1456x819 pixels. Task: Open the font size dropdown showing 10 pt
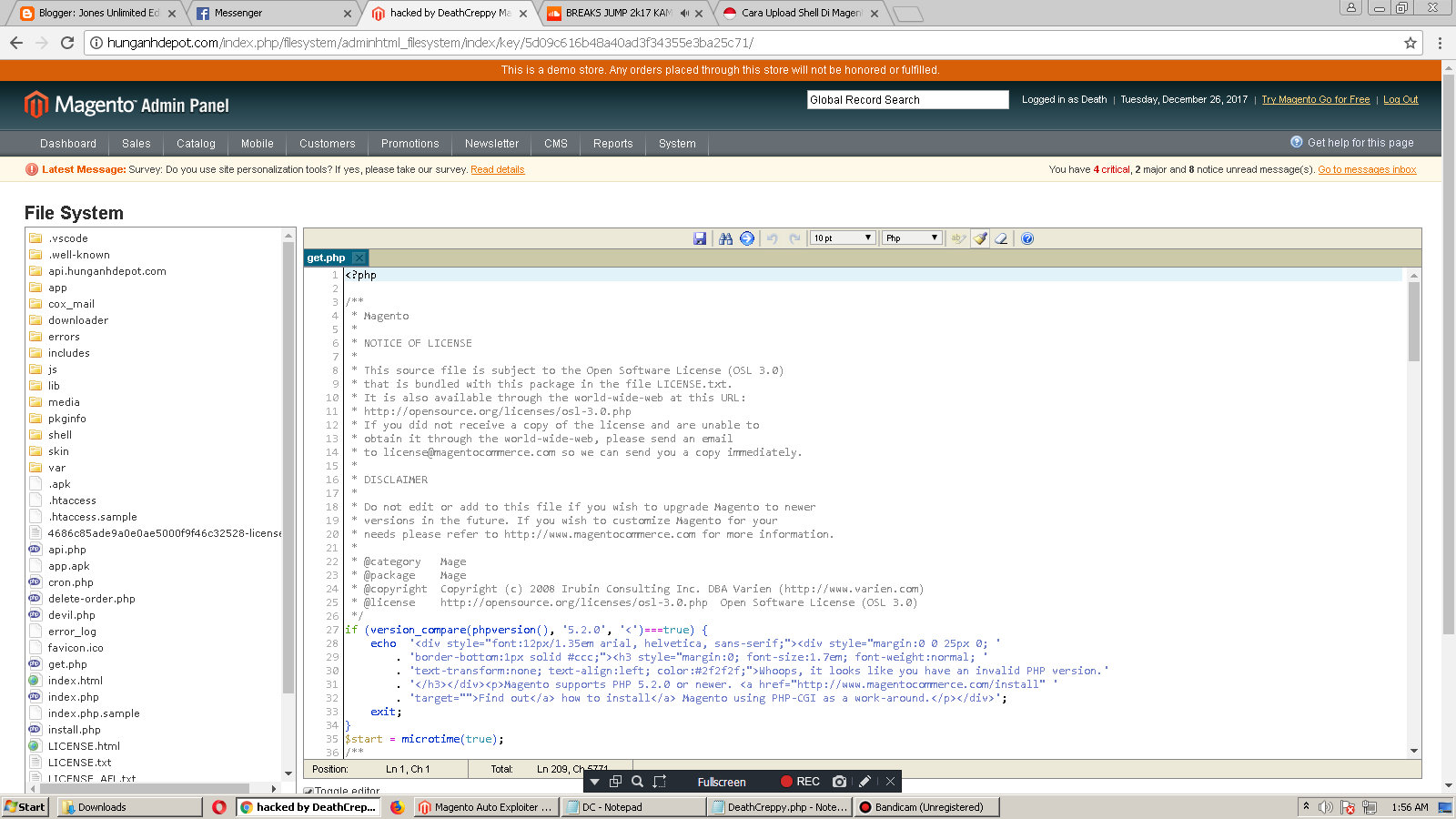pos(842,237)
